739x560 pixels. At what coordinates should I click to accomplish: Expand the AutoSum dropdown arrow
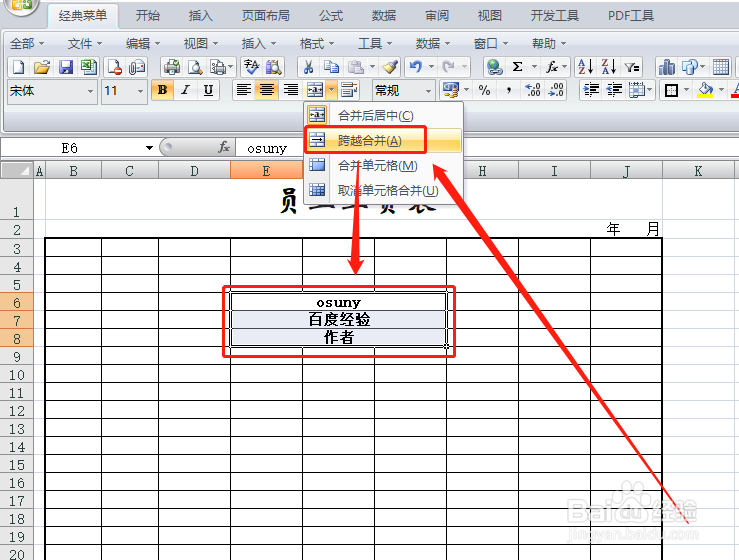pyautogui.click(x=534, y=67)
